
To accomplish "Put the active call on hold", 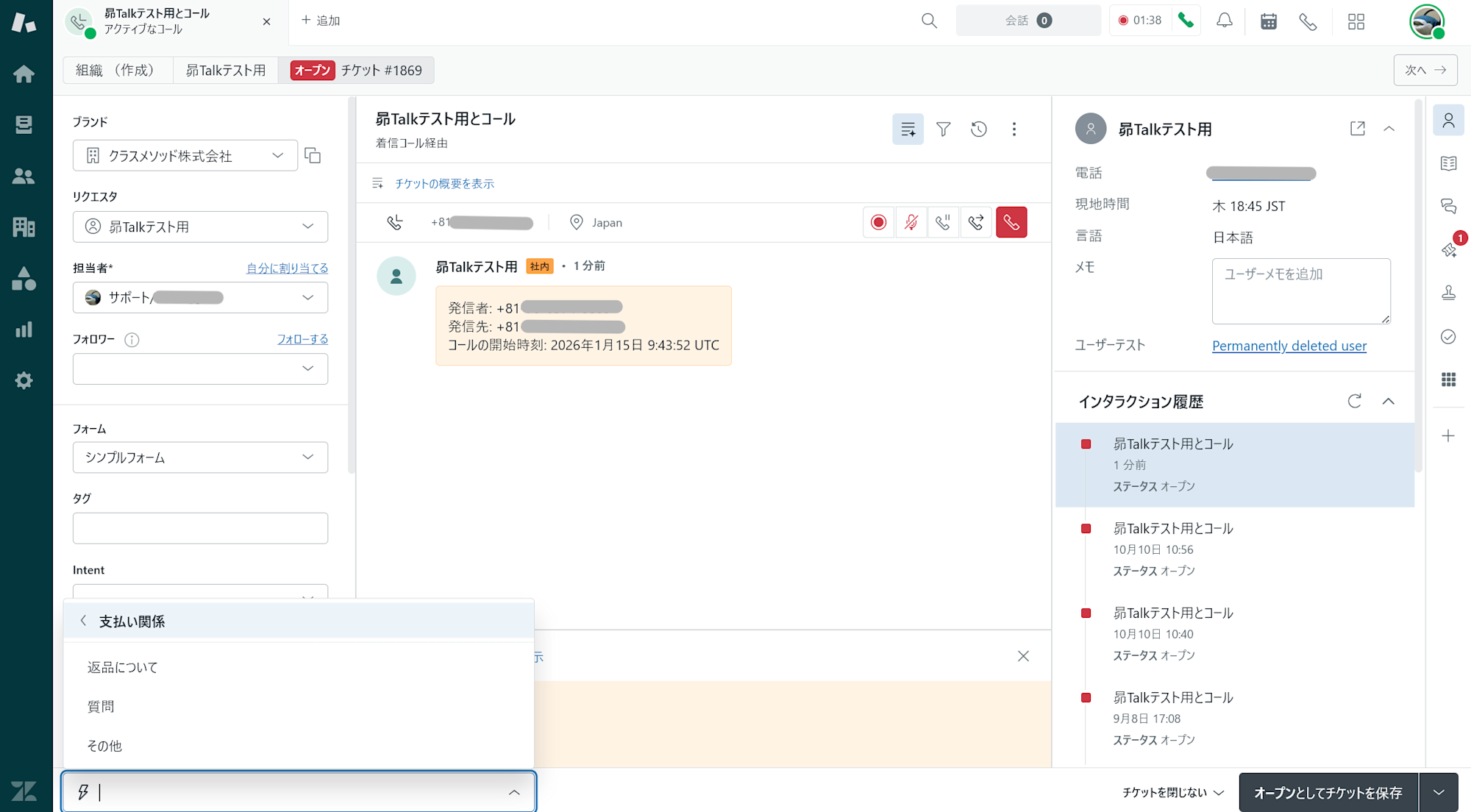I will [943, 222].
